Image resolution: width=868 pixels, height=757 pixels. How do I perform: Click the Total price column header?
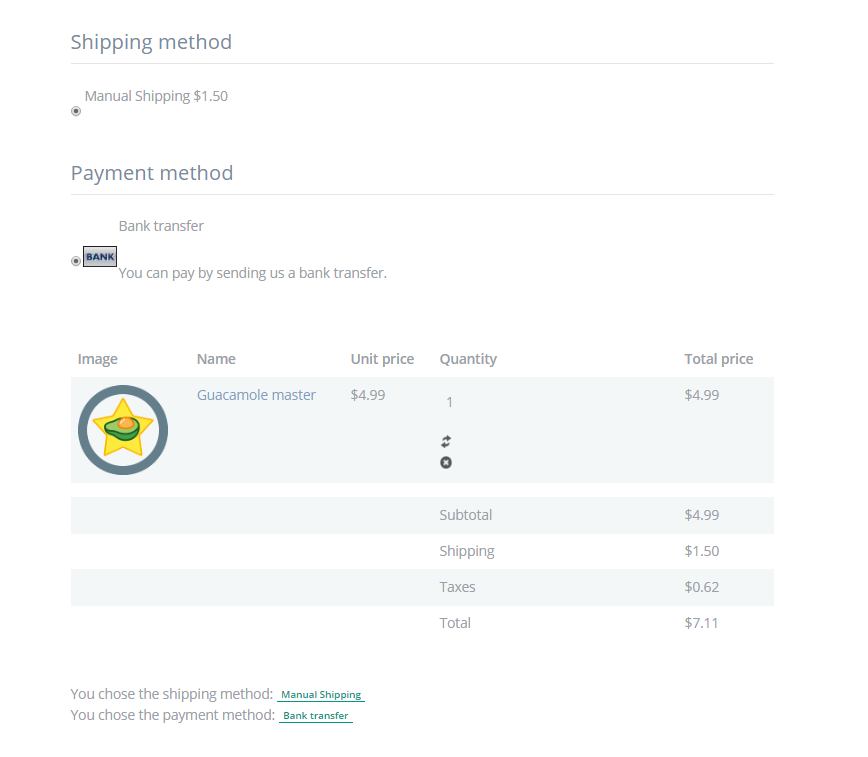(x=718, y=359)
